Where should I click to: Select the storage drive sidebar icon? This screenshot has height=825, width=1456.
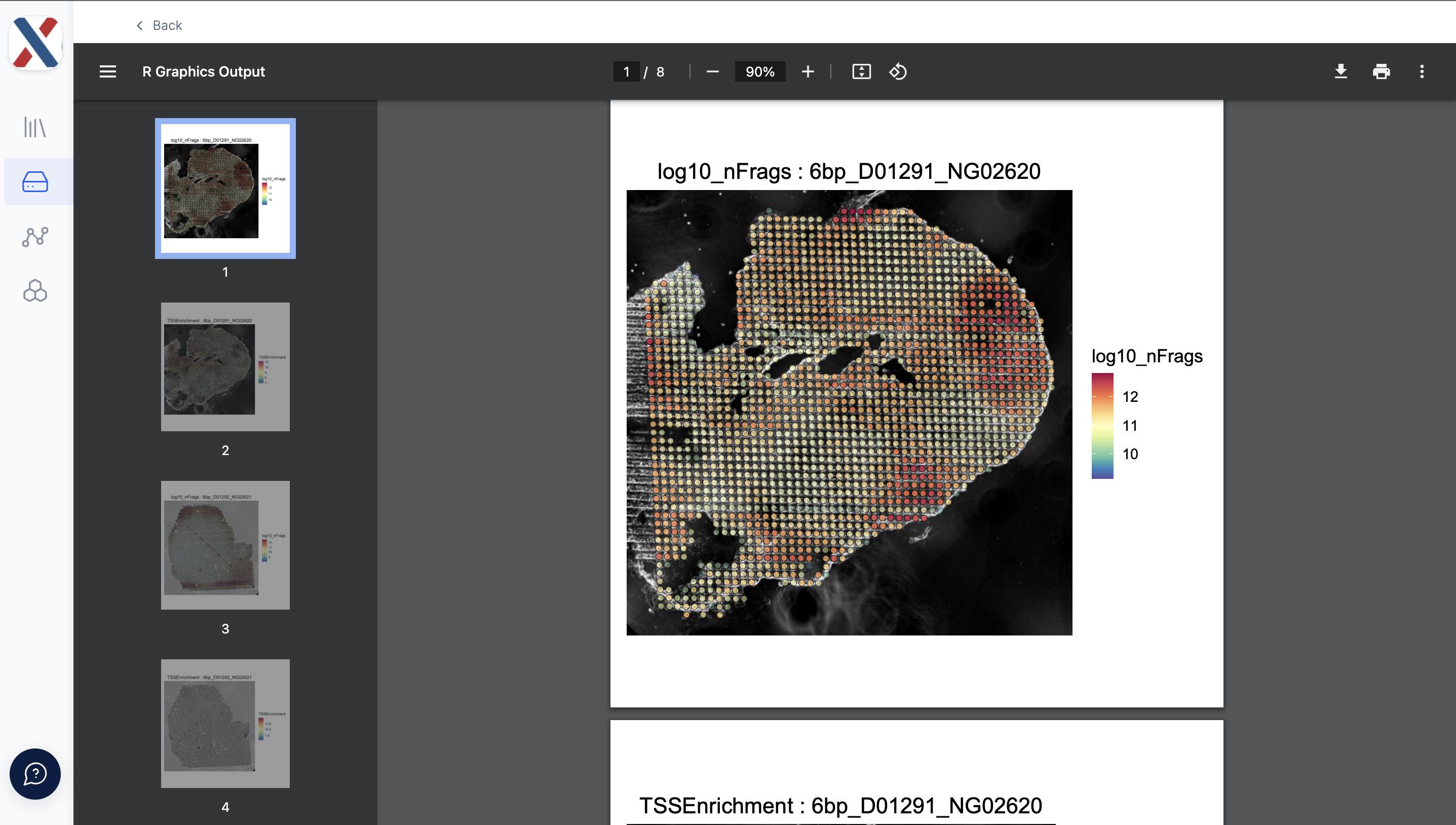click(35, 182)
